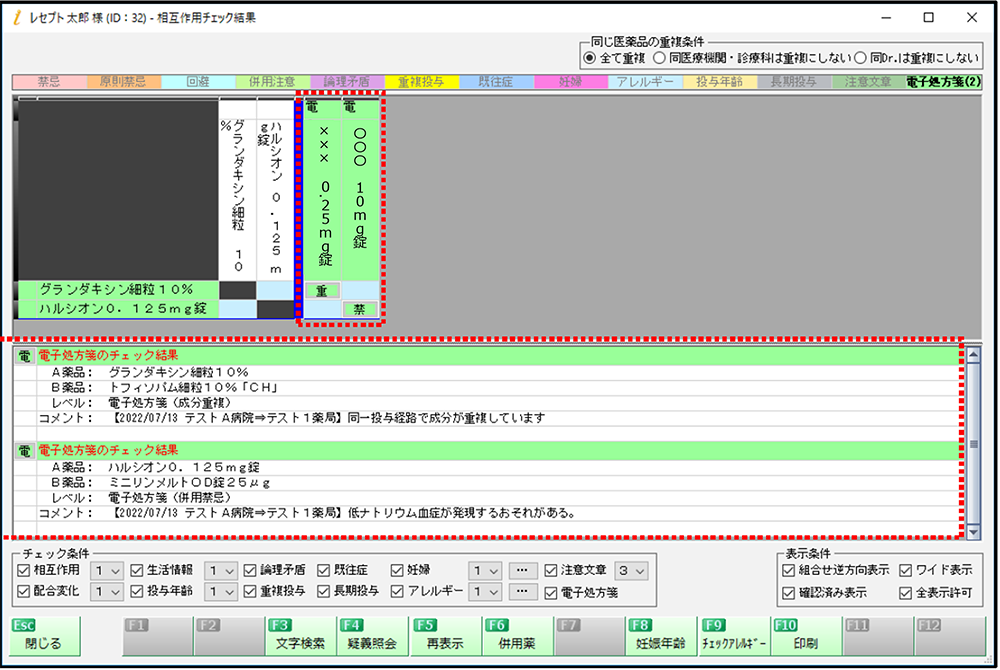
Task: Click results list scrollbar down arrow
Action: [973, 530]
